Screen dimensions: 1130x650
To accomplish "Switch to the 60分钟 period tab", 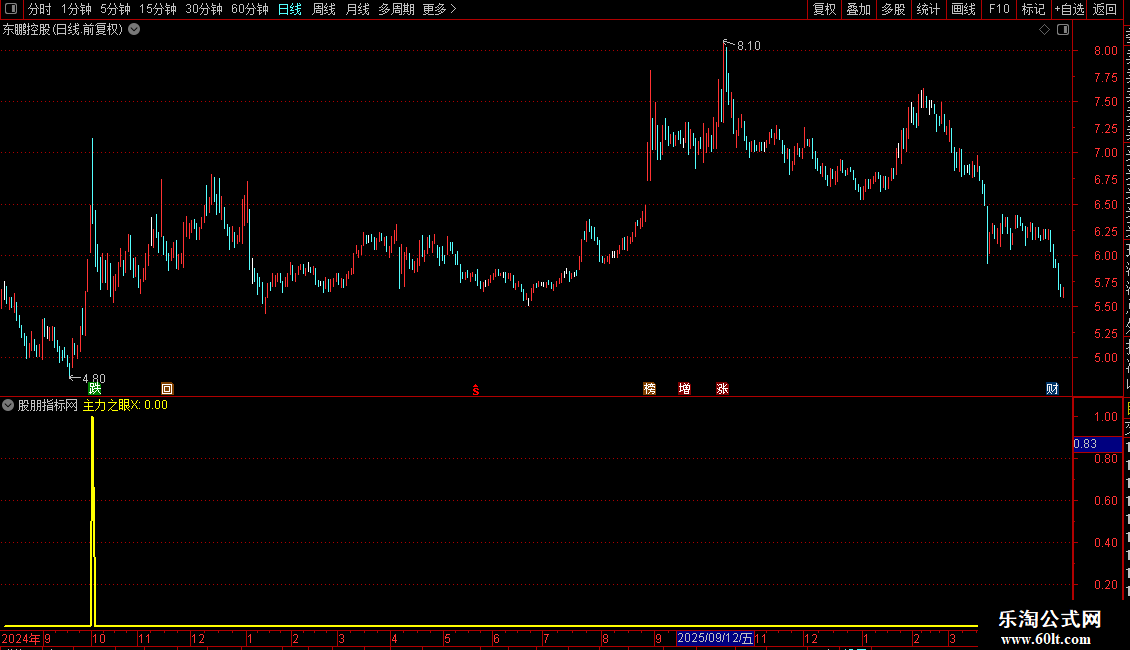I will point(249,9).
